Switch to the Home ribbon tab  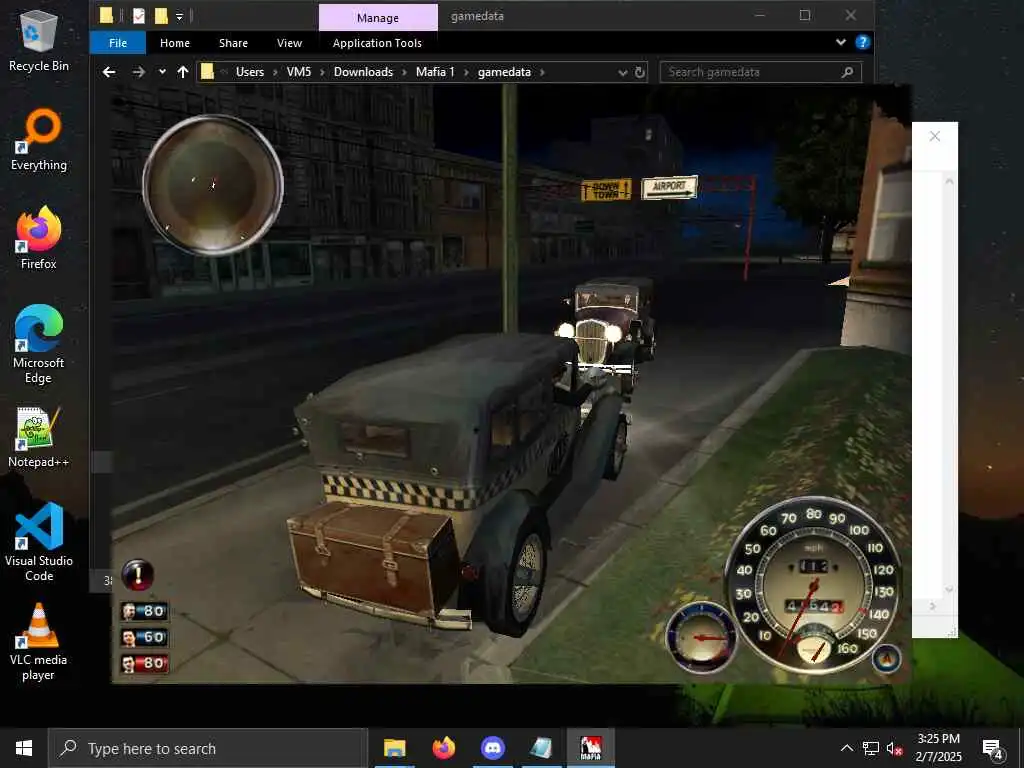pyautogui.click(x=175, y=43)
